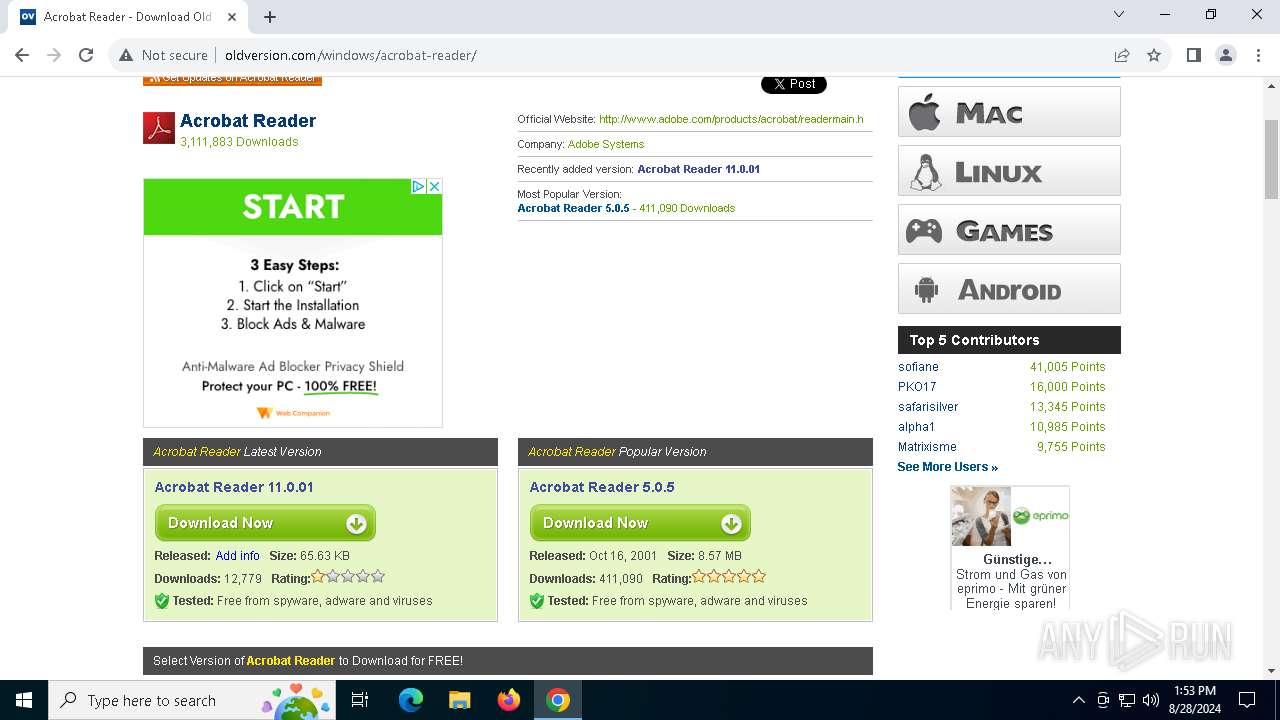Close the Acrobat Reader tab
Viewport: 1280px width, 720px height.
232,16
